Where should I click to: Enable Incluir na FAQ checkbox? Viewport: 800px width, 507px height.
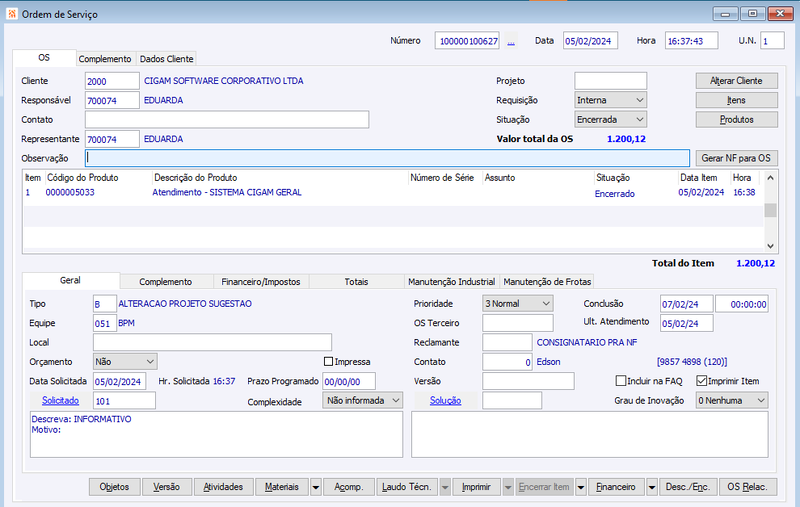click(621, 381)
